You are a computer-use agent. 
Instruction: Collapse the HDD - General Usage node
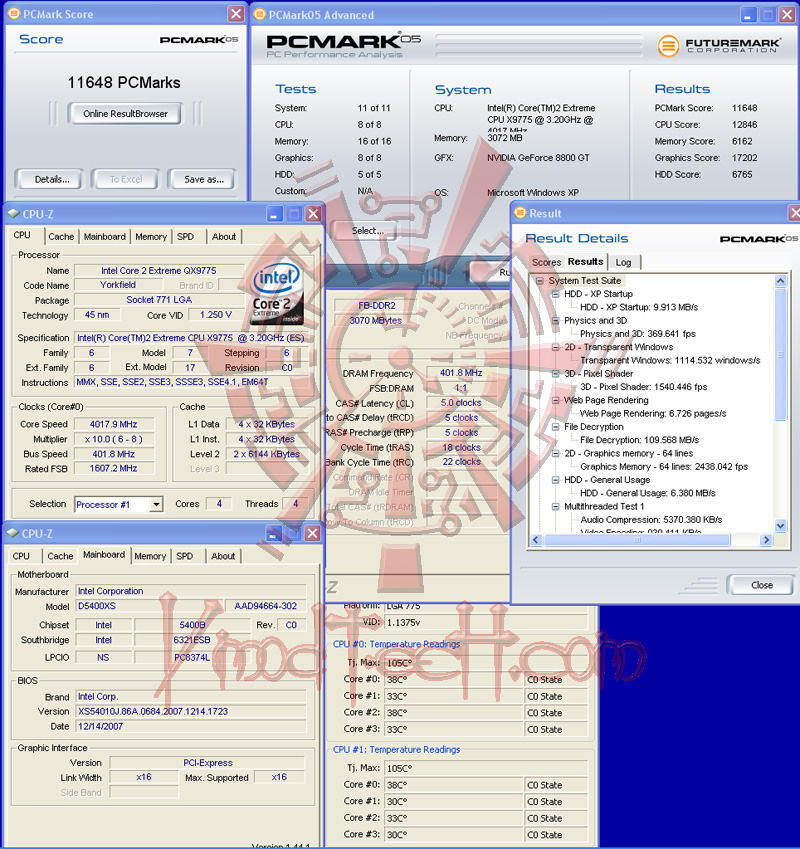(555, 480)
